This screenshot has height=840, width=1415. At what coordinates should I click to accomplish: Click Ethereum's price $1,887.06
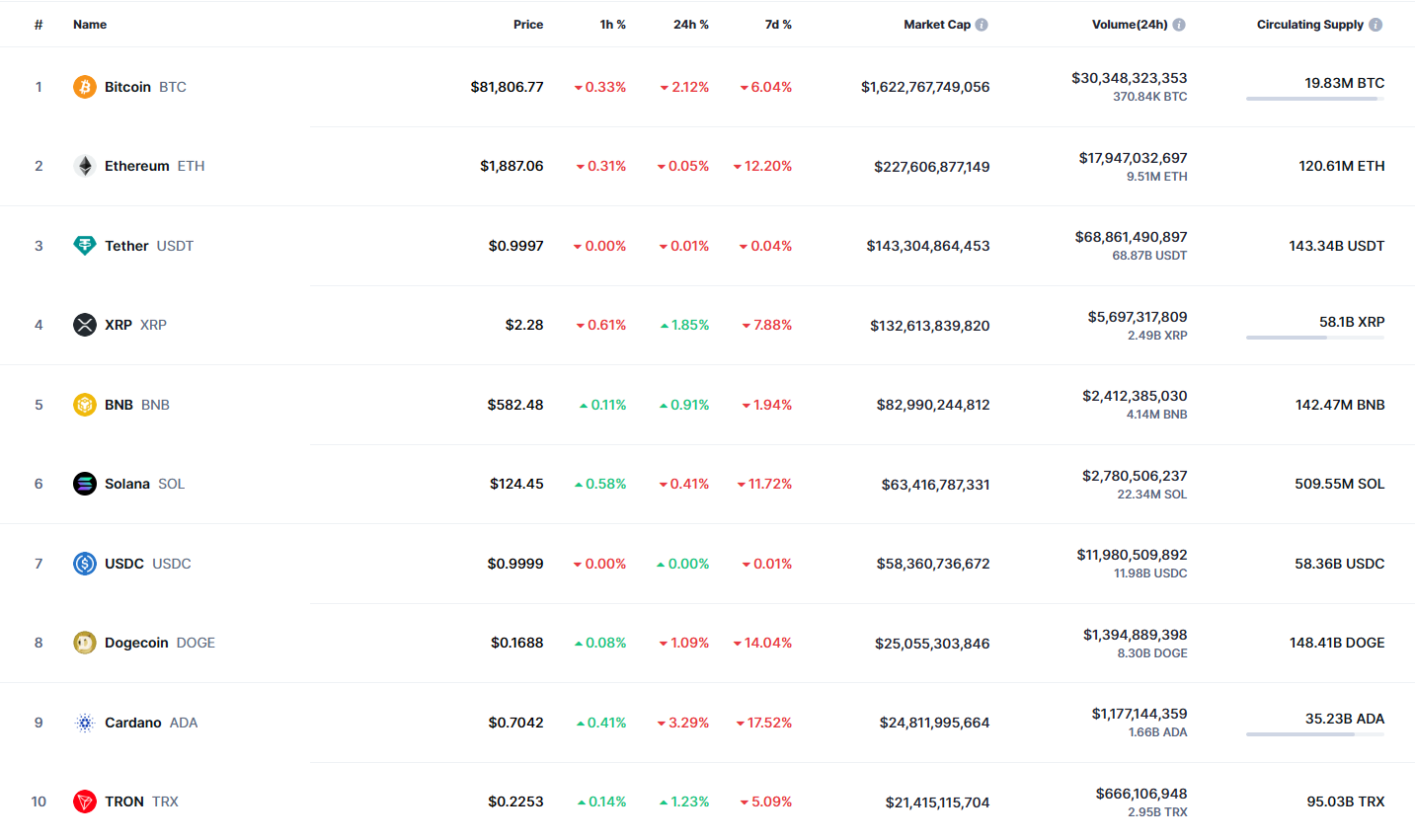coord(511,166)
